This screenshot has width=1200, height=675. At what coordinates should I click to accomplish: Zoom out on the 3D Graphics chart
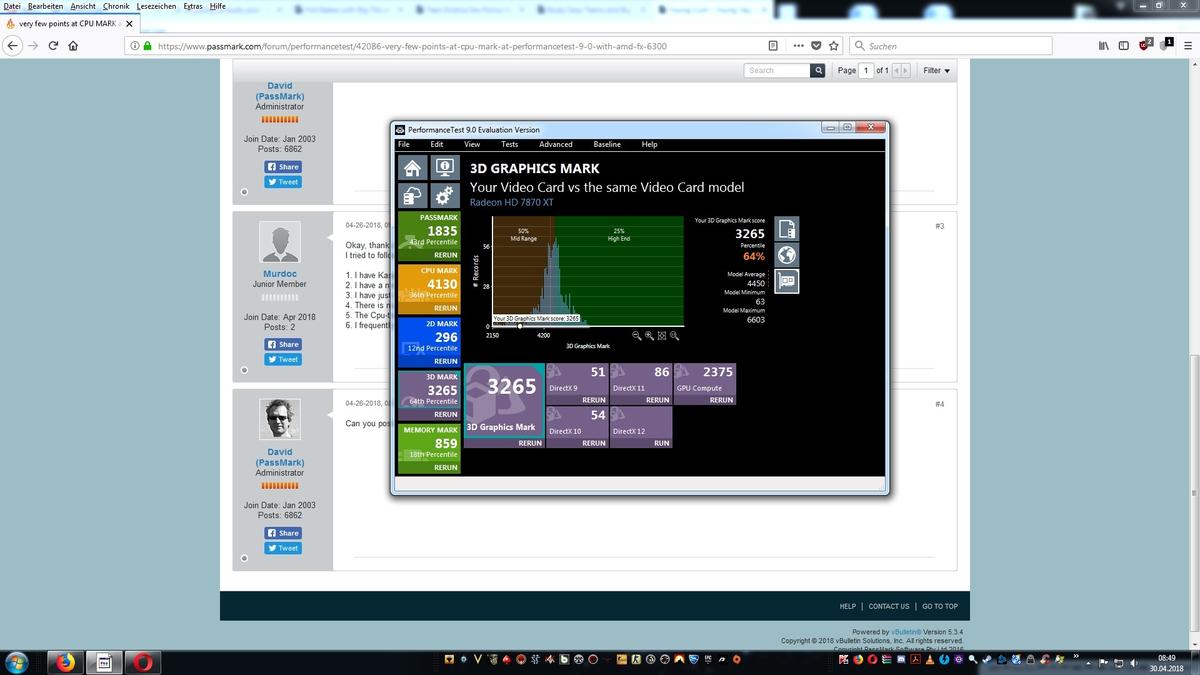click(637, 336)
